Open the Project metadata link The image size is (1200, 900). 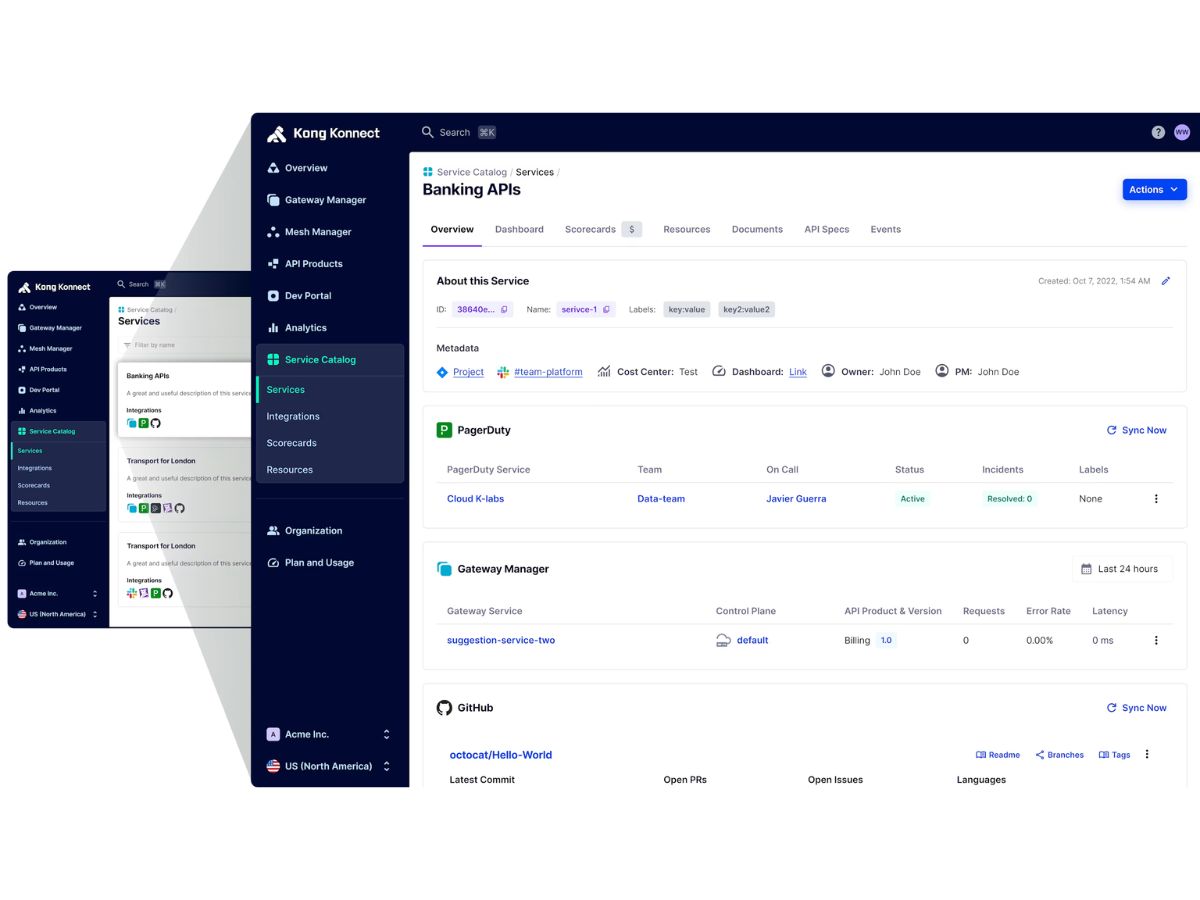pyautogui.click(x=468, y=372)
